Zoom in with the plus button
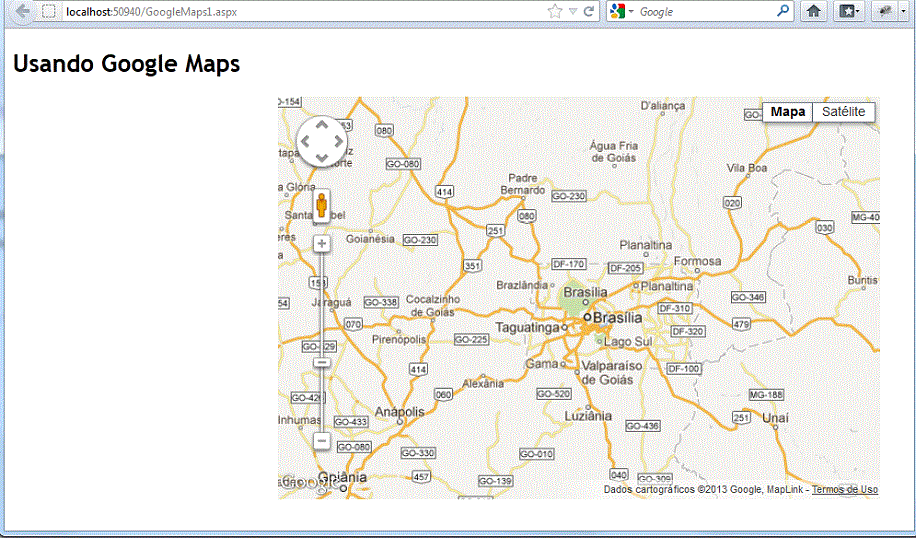This screenshot has width=916, height=538. [x=322, y=243]
